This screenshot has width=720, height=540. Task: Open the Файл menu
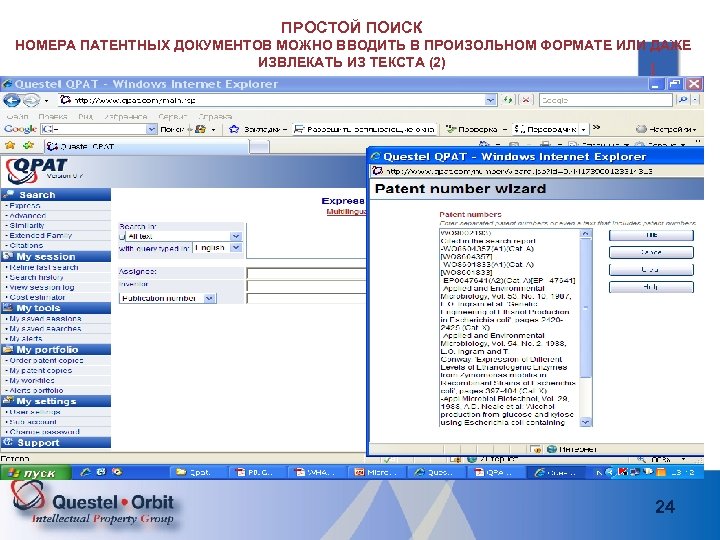17,117
